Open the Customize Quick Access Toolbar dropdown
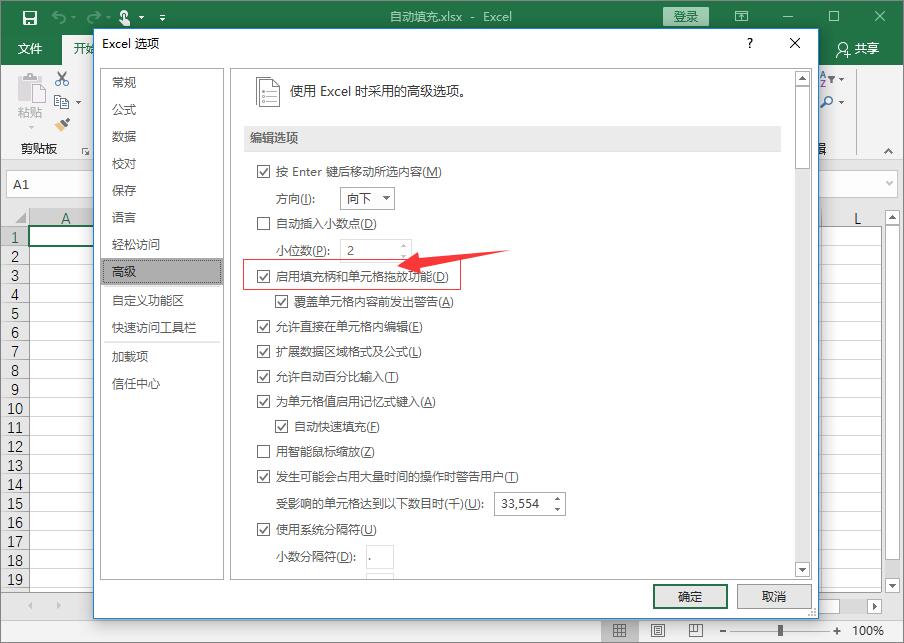 point(163,17)
